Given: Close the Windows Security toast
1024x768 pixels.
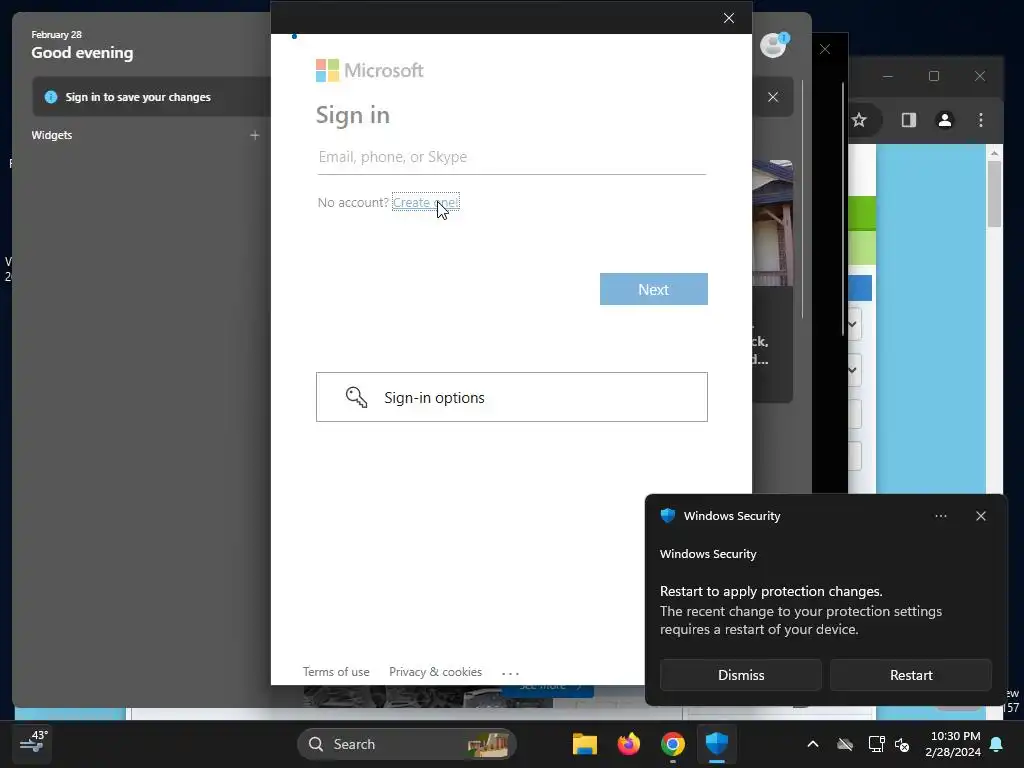Looking at the screenshot, I should [x=981, y=516].
